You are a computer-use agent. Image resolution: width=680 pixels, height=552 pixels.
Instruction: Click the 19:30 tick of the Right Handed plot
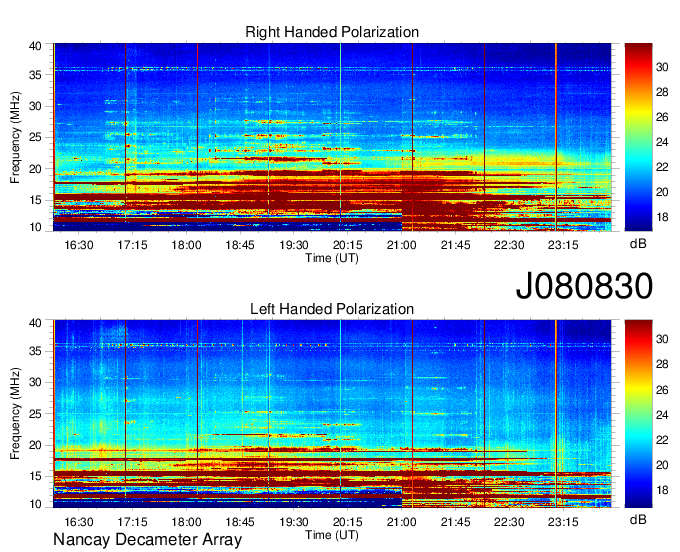tap(294, 245)
